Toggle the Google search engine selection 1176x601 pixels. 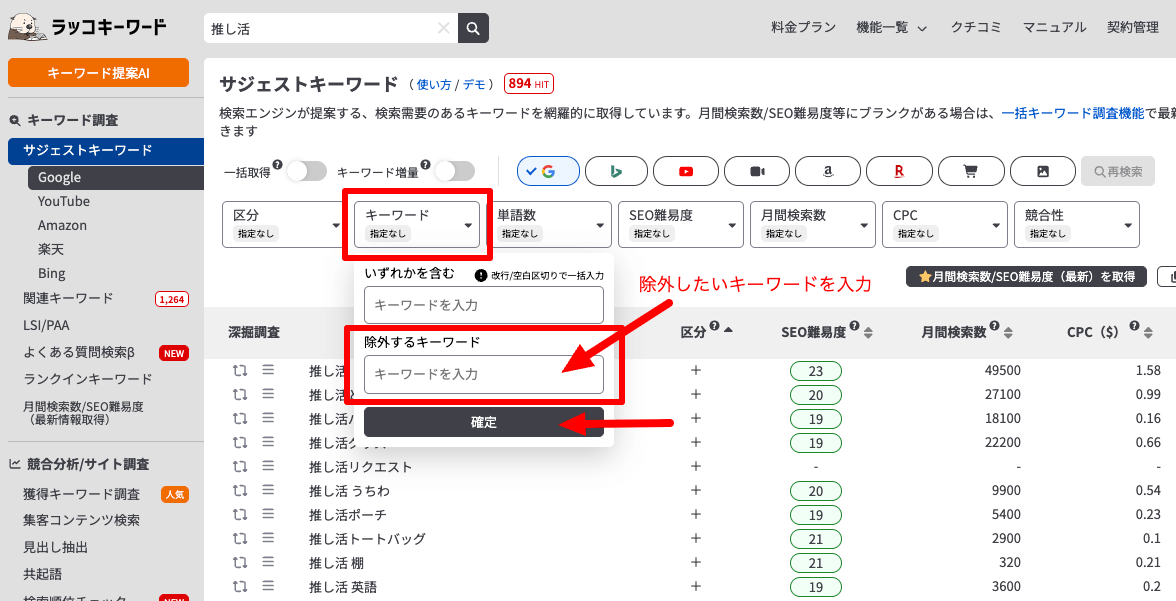pos(548,171)
